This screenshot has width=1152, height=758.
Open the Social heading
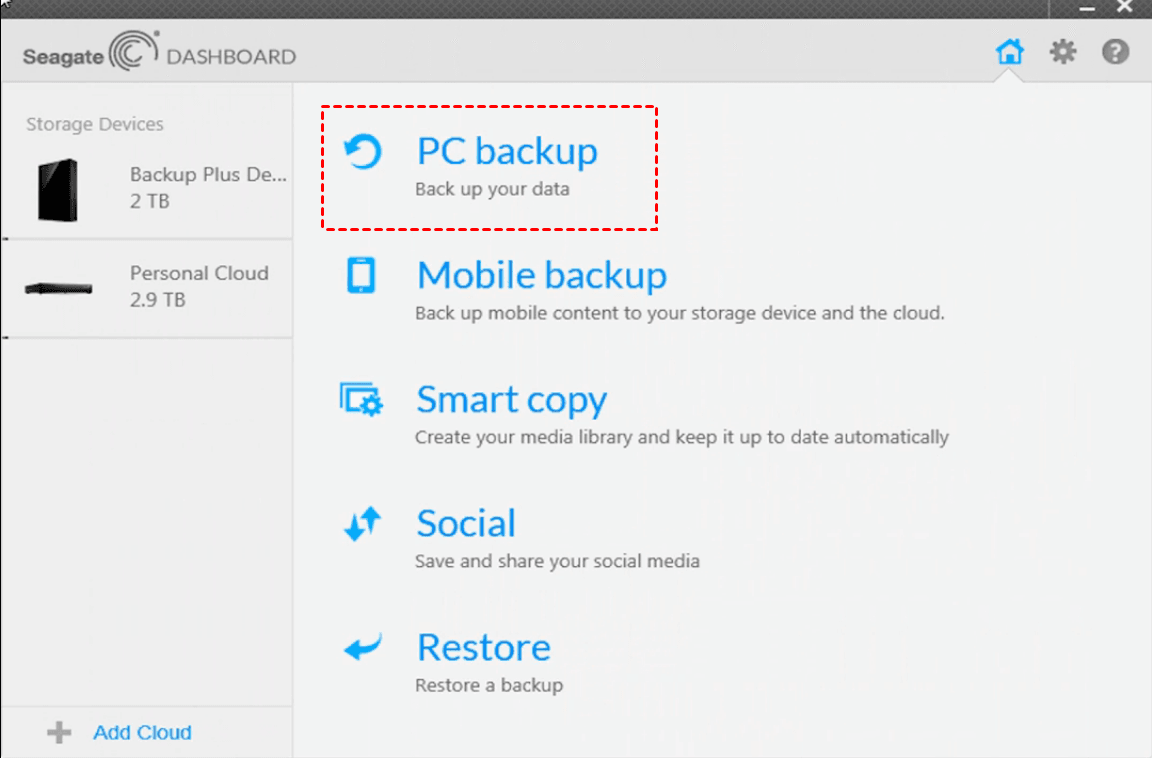tap(466, 523)
